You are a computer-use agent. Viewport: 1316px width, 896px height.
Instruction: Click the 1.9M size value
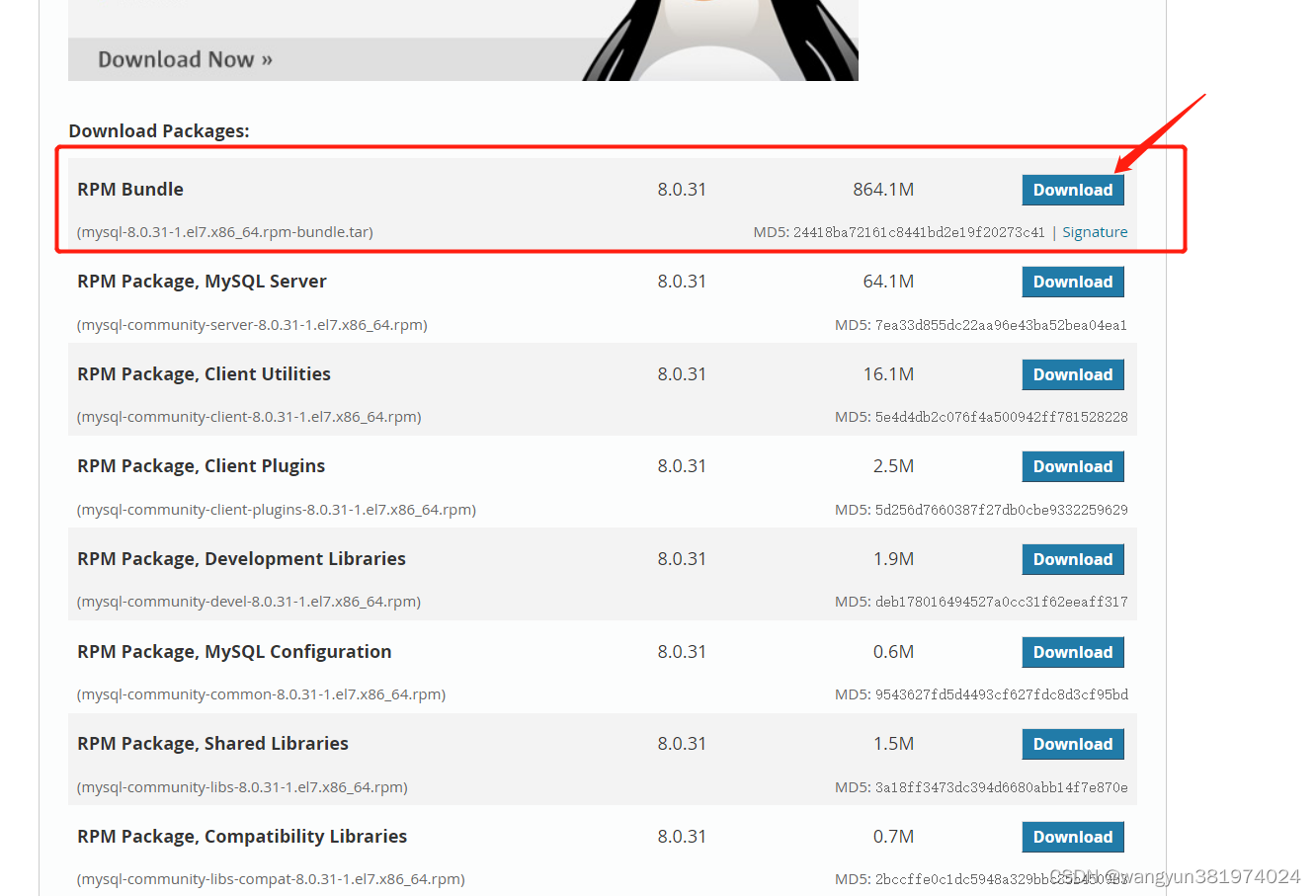[893, 559]
